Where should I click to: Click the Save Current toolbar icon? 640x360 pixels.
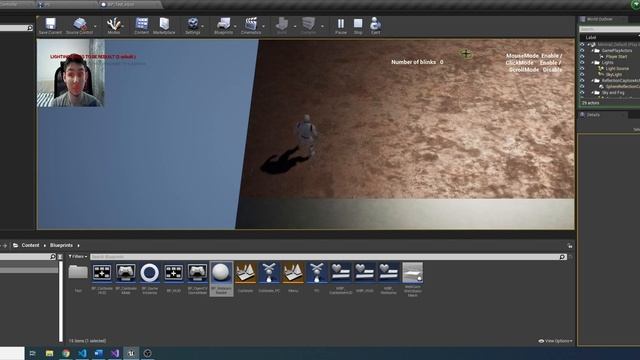50,26
